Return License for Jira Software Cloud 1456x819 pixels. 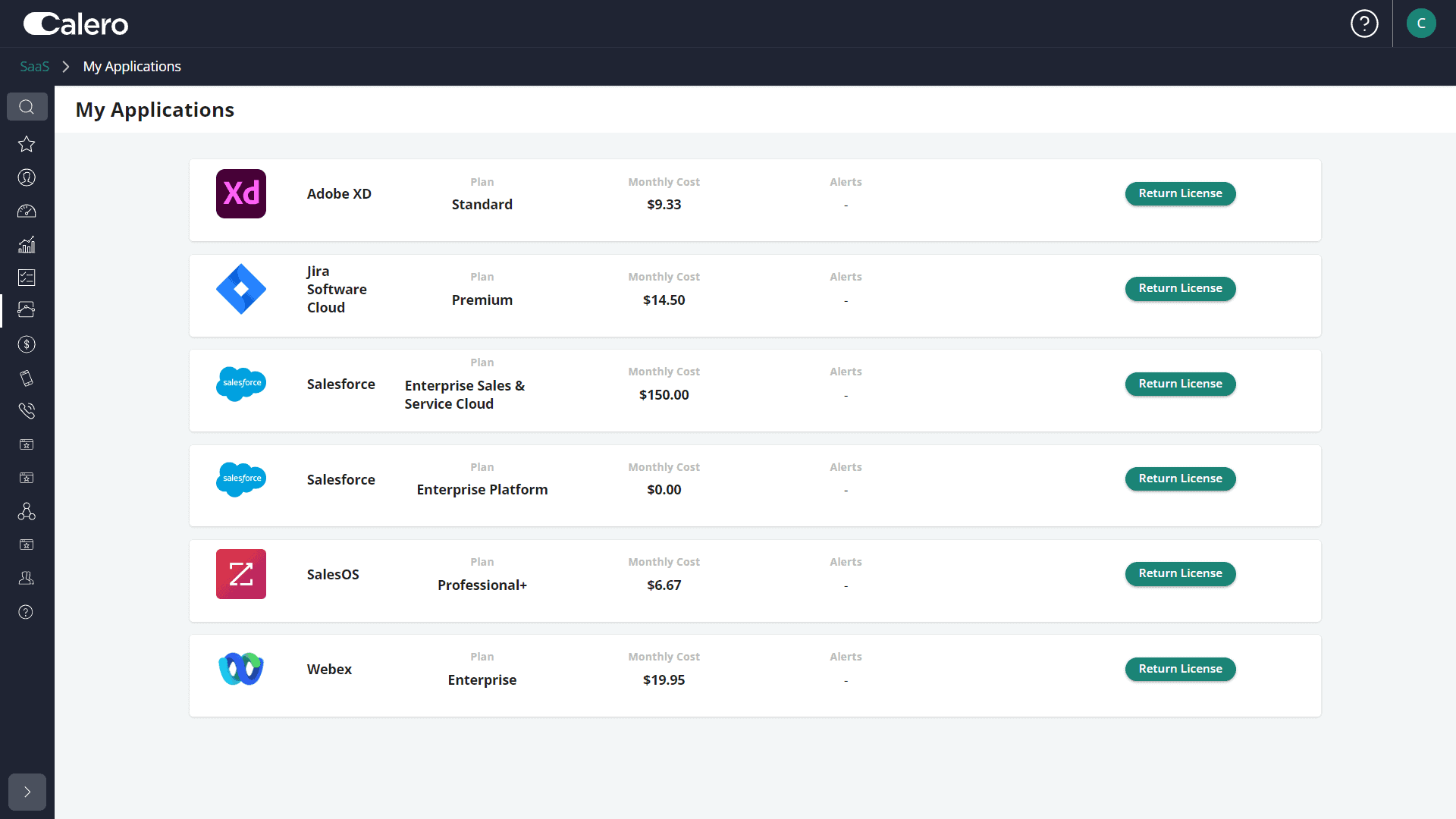coord(1180,288)
